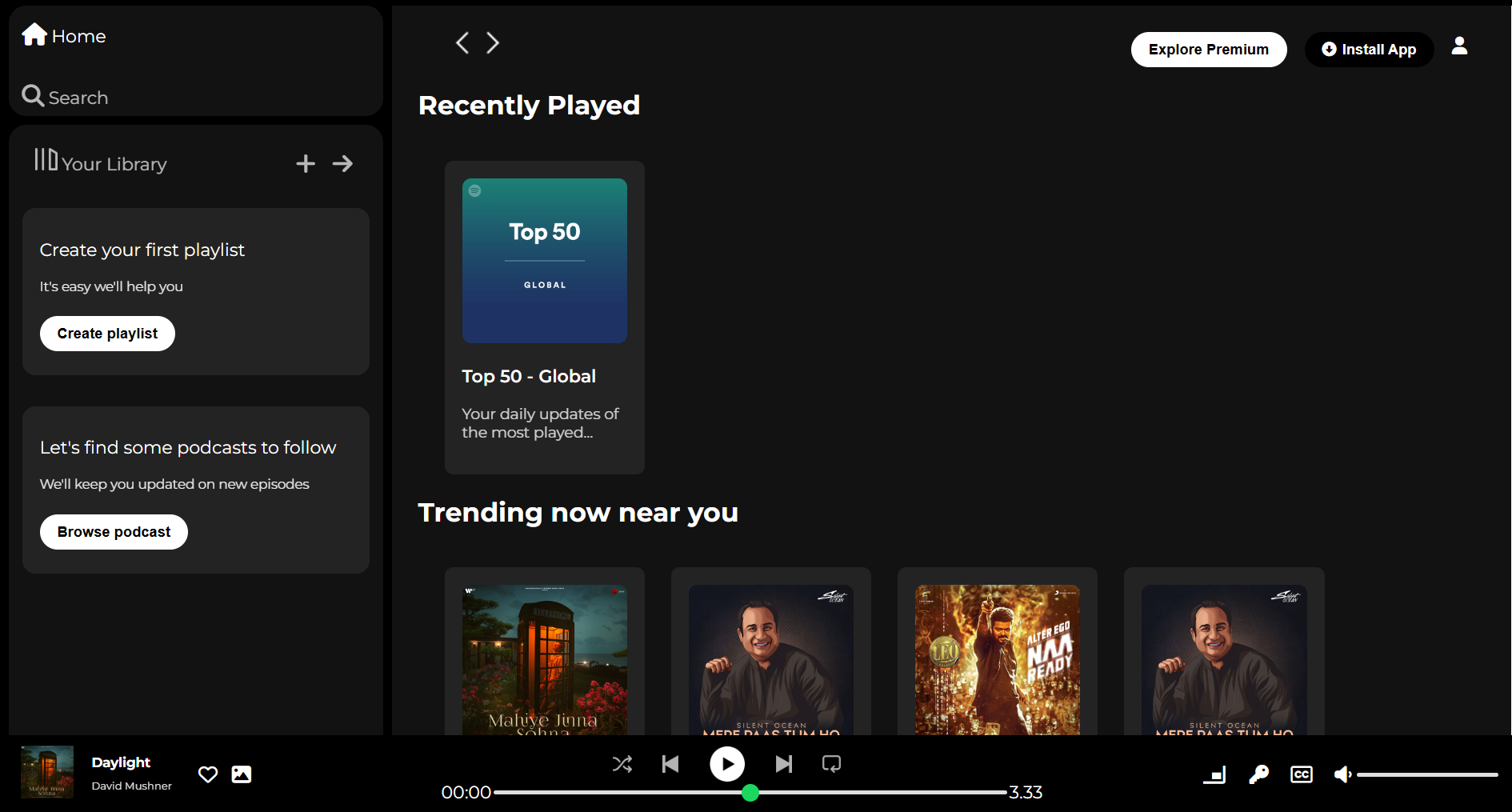Click the add playlist plus icon
The width and height of the screenshot is (1512, 812).
(305, 163)
